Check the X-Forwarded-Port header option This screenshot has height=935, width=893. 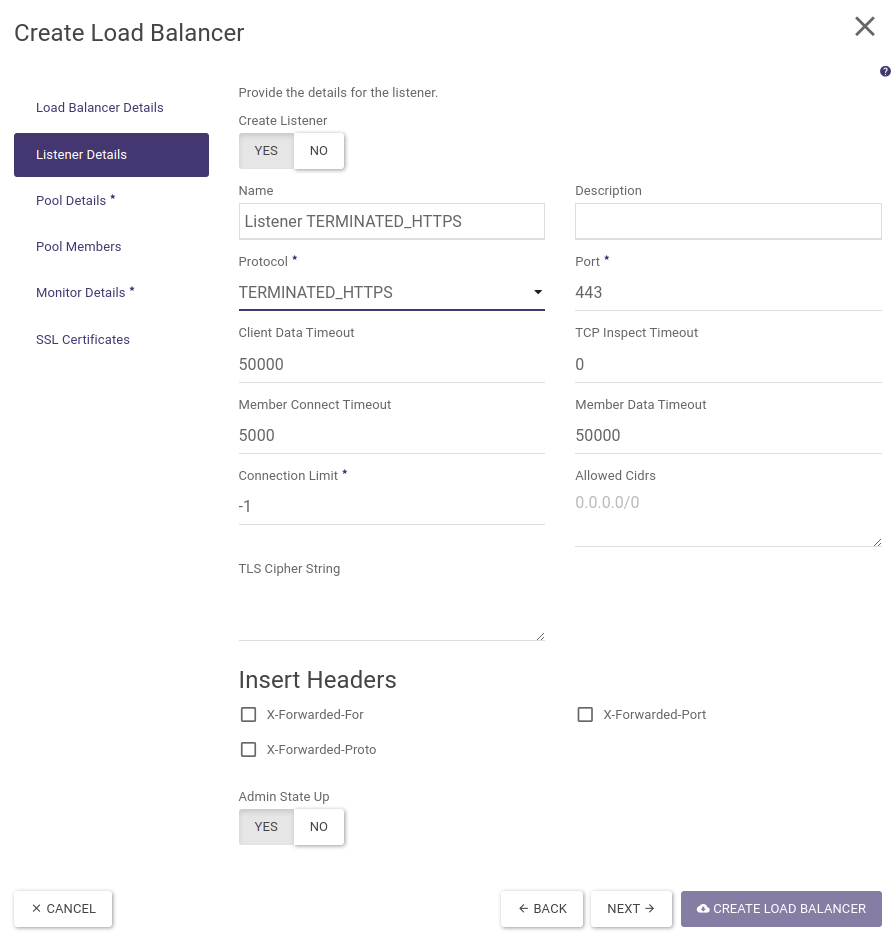[586, 715]
